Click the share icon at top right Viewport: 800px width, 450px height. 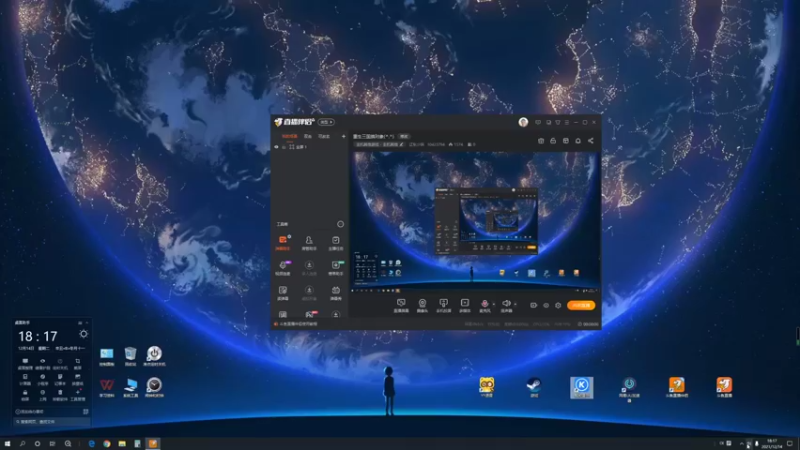click(590, 140)
